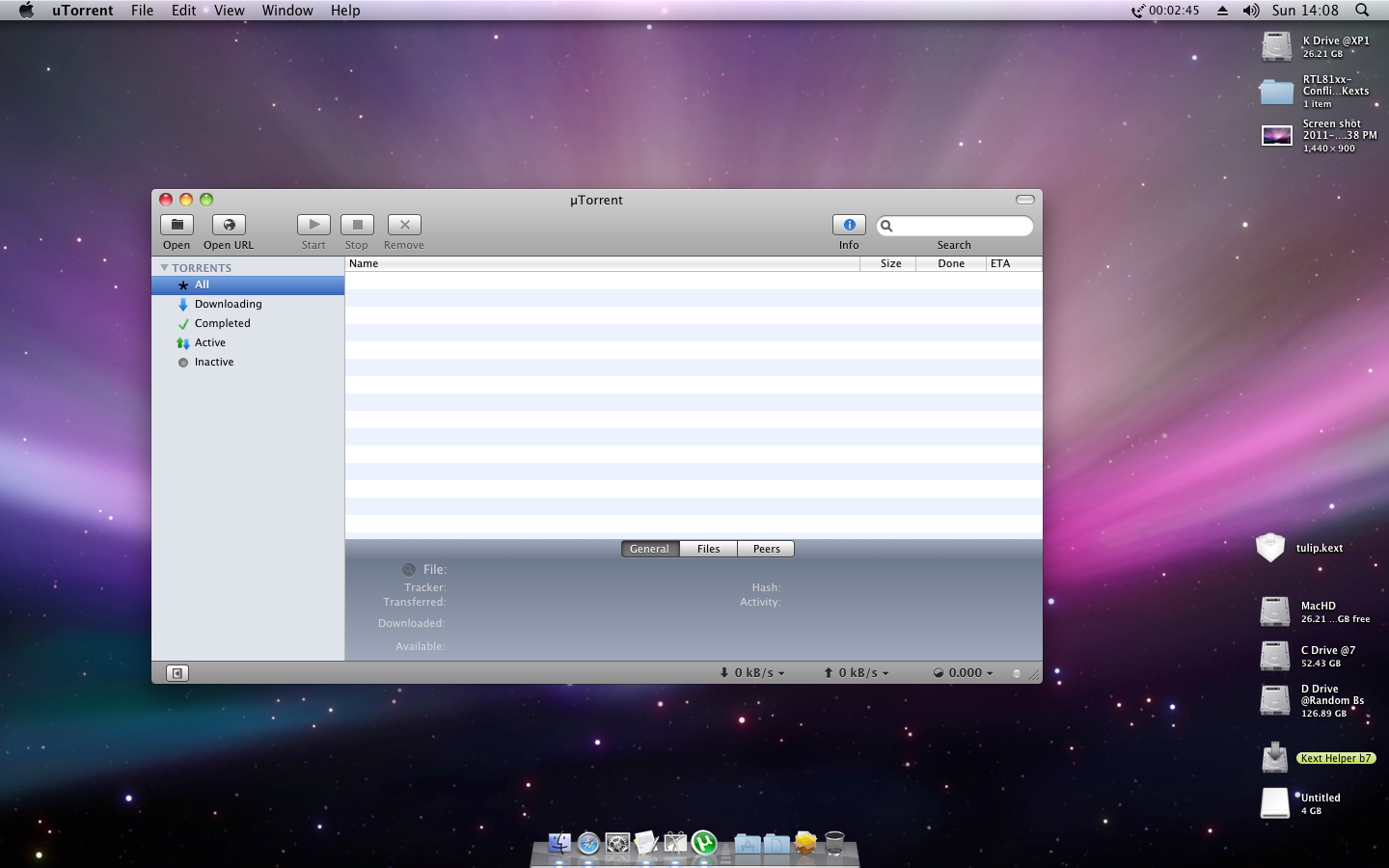
Task: Select D Drive @Random Bs icon
Action: 1274,700
